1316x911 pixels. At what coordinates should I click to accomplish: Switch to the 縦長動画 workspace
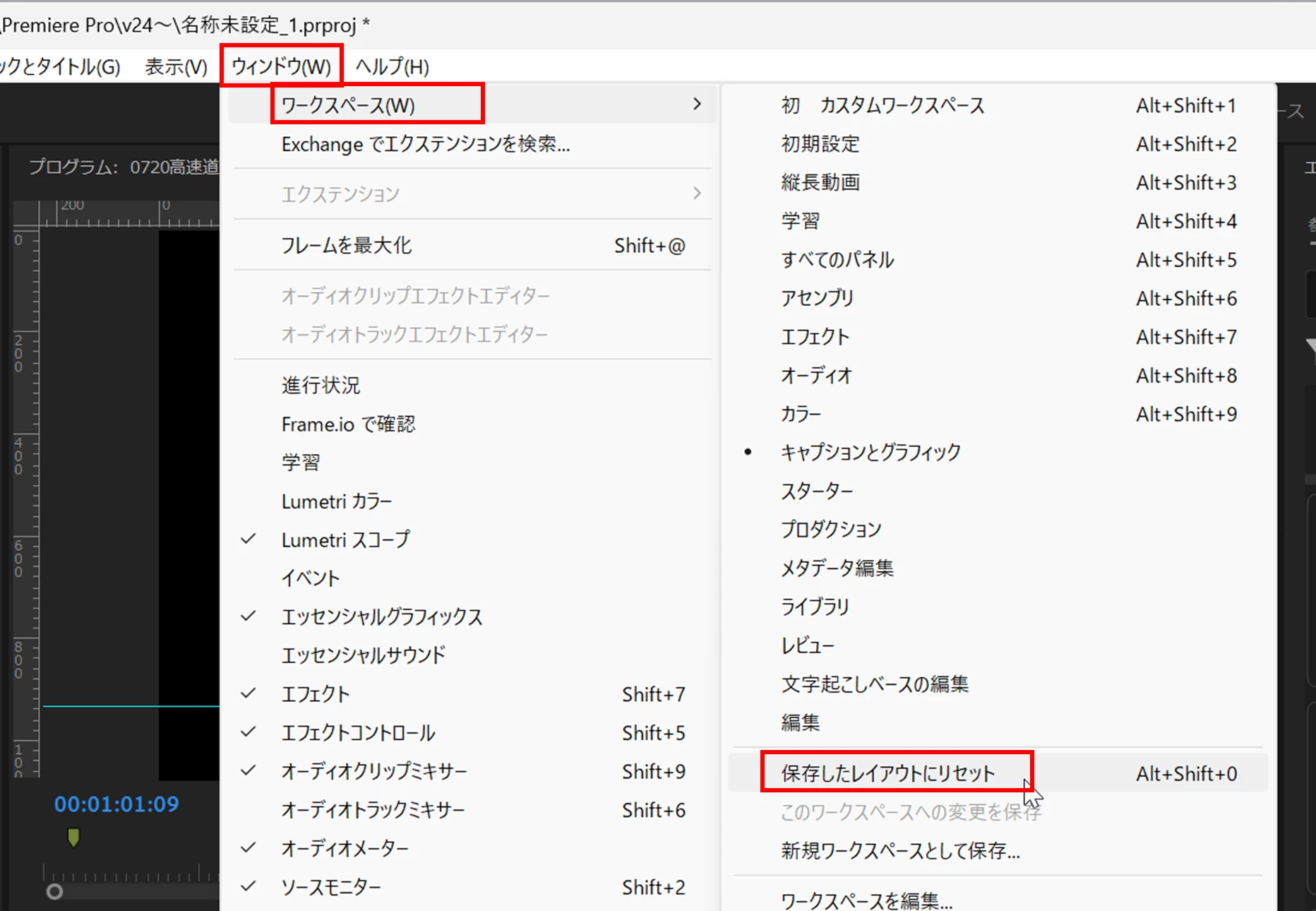(x=998, y=182)
